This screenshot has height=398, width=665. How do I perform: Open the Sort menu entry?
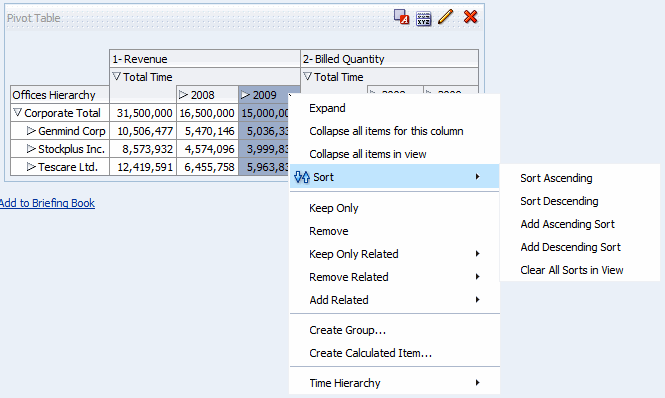(394, 177)
